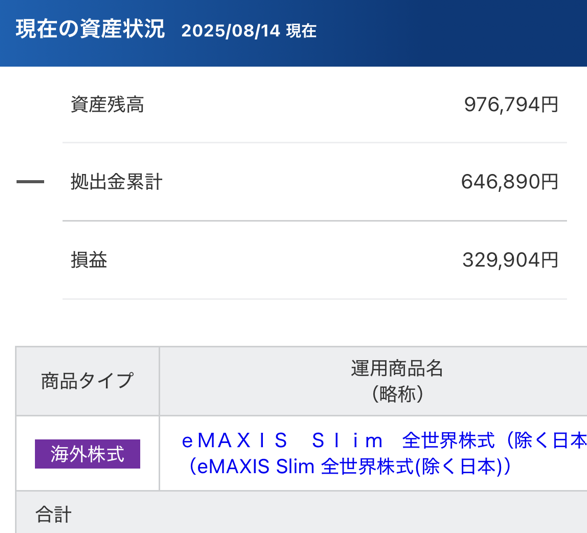Select the 運用商品名 column header
The width and height of the screenshot is (587, 533).
397,368
